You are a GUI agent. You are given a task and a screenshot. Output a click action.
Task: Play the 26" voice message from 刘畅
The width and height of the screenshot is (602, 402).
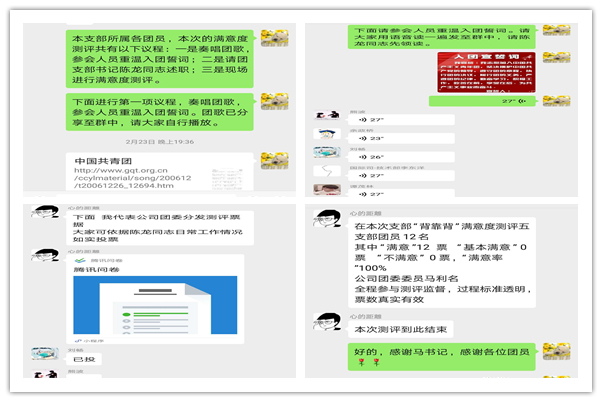[402, 157]
